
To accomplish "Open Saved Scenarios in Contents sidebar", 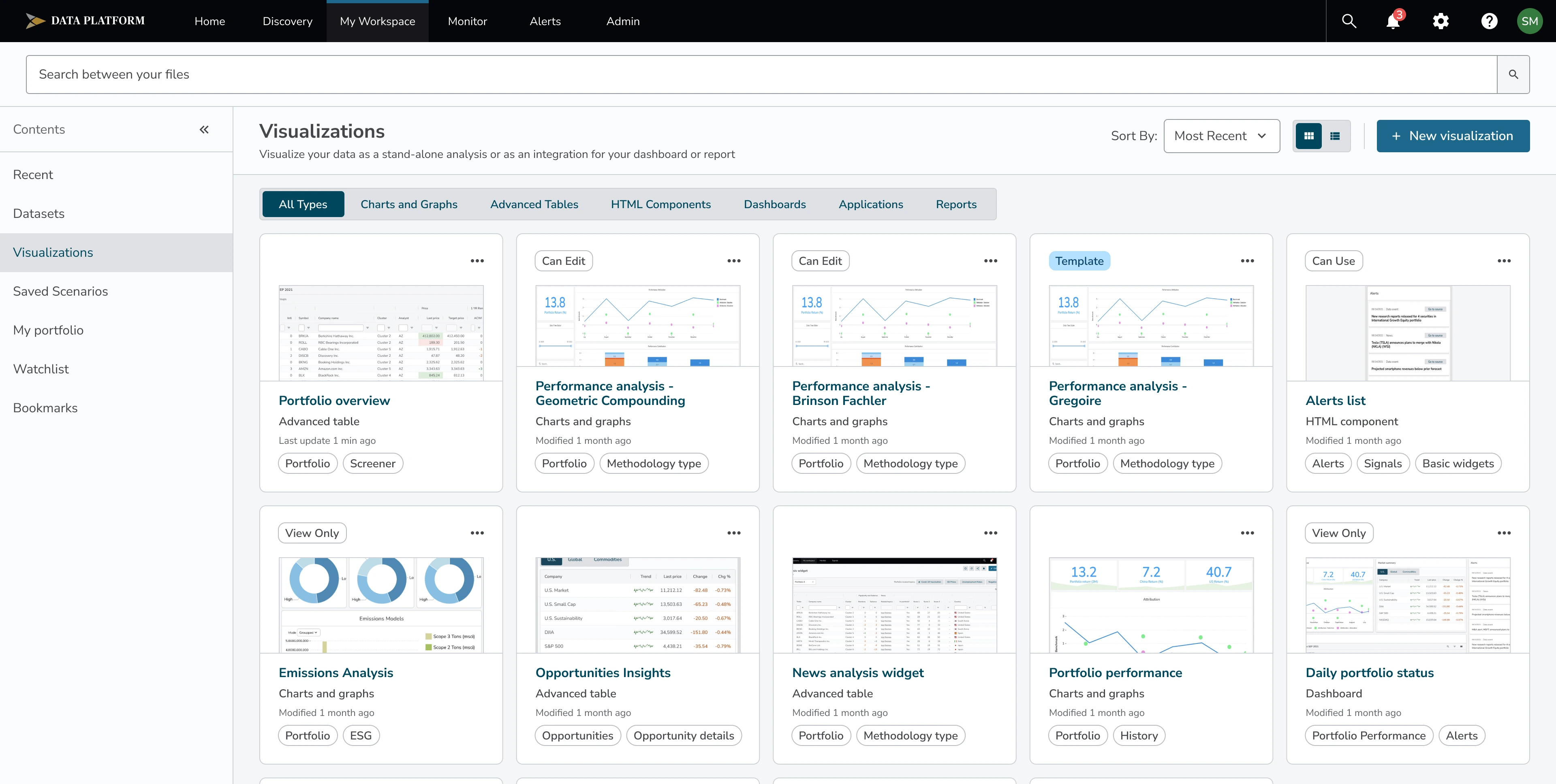I will pyautogui.click(x=117, y=292).
